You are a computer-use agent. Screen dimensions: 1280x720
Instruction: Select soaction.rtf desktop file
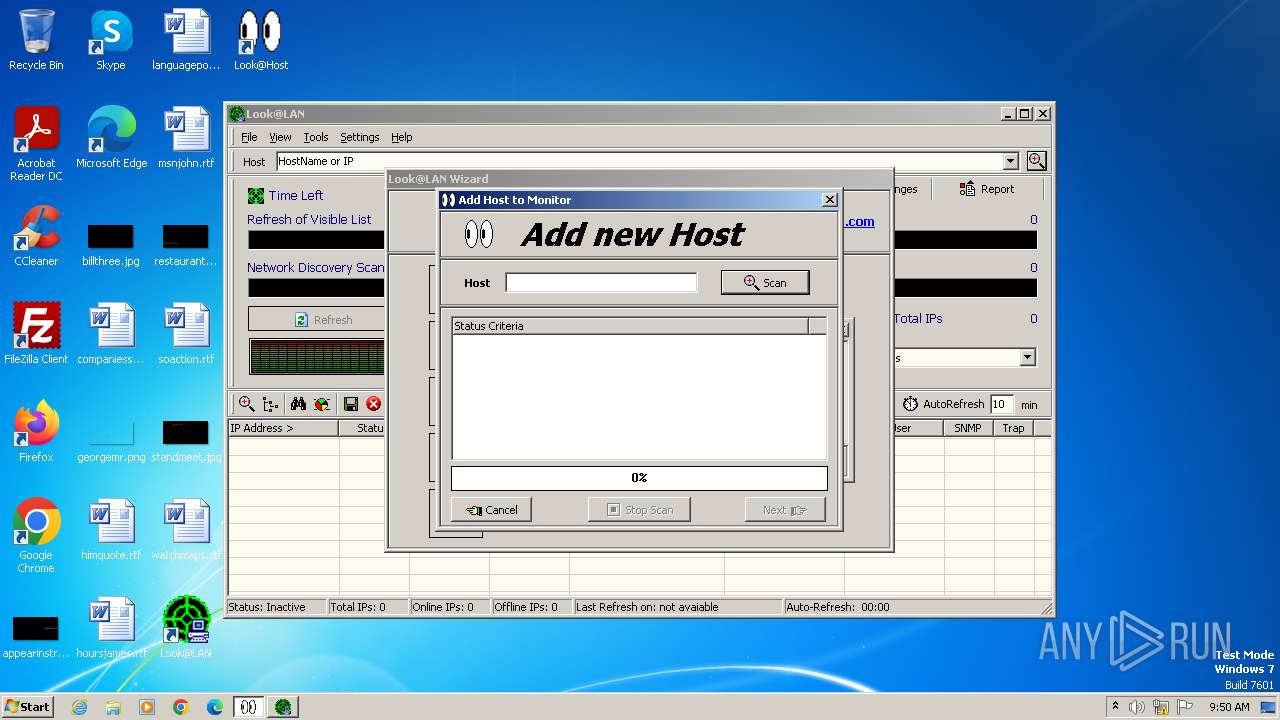click(186, 334)
